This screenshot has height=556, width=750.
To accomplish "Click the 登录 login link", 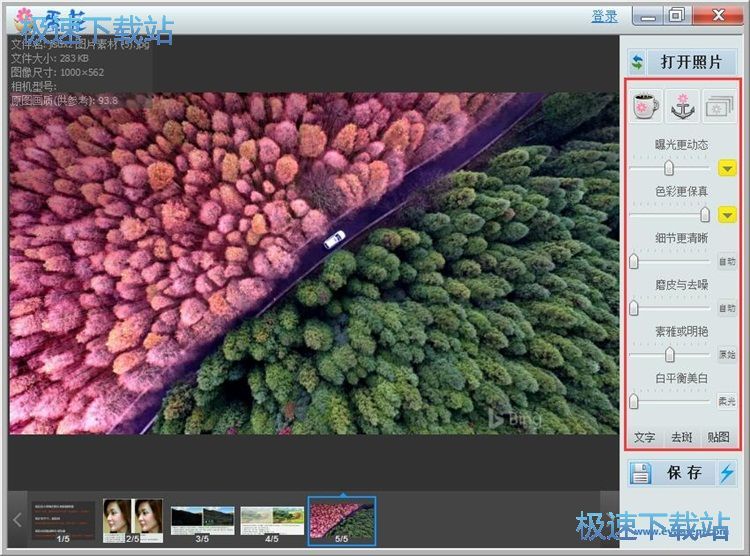I will coord(604,16).
